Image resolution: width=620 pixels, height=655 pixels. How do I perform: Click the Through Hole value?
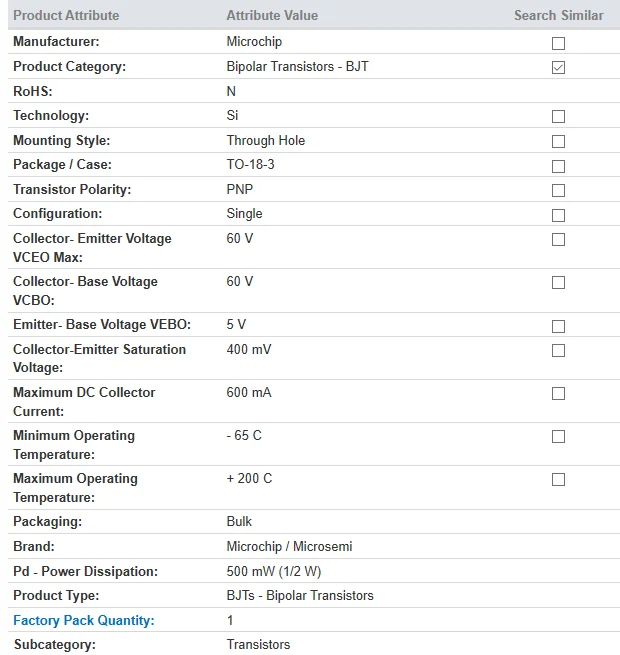point(266,140)
